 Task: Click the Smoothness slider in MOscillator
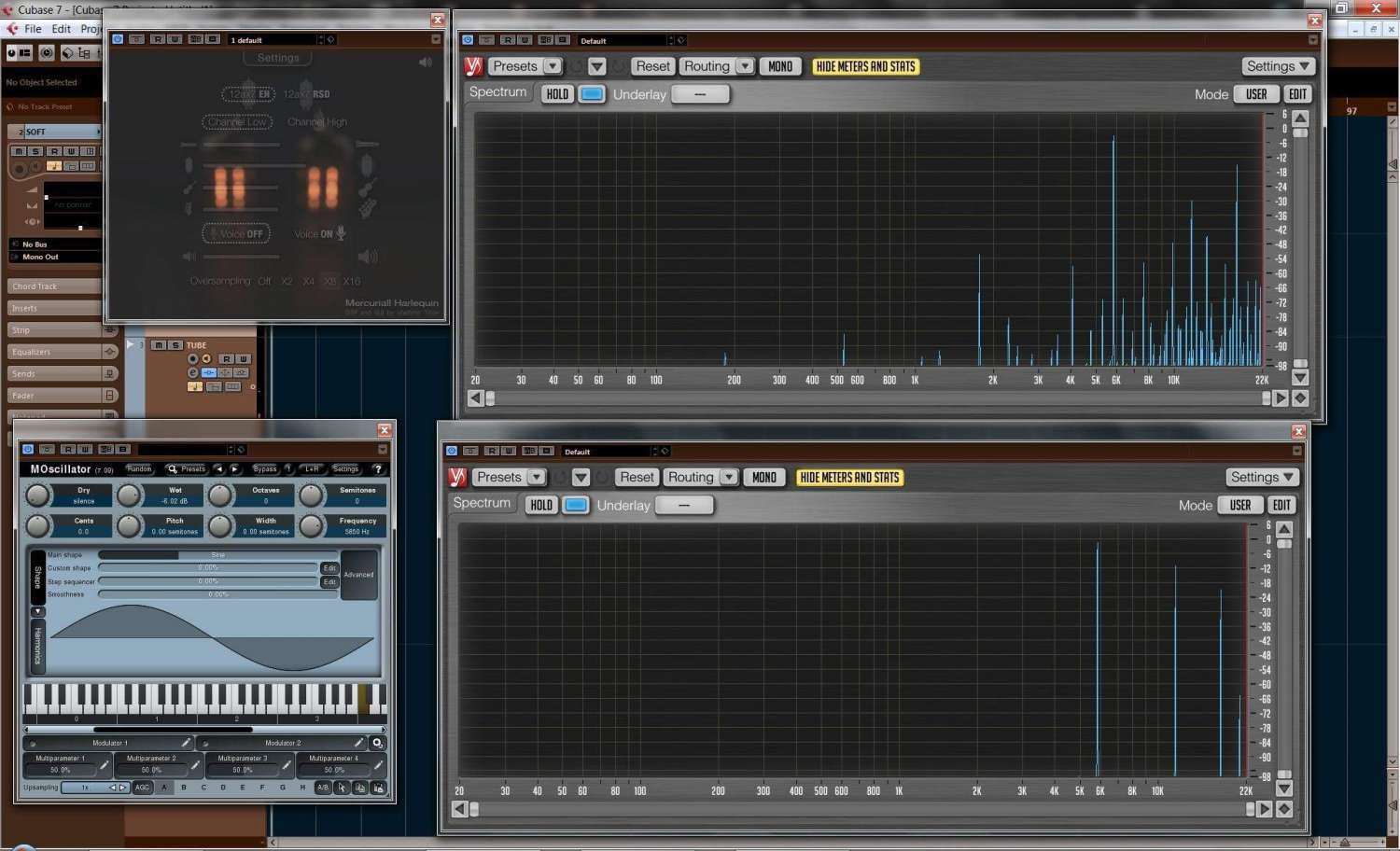[217, 594]
